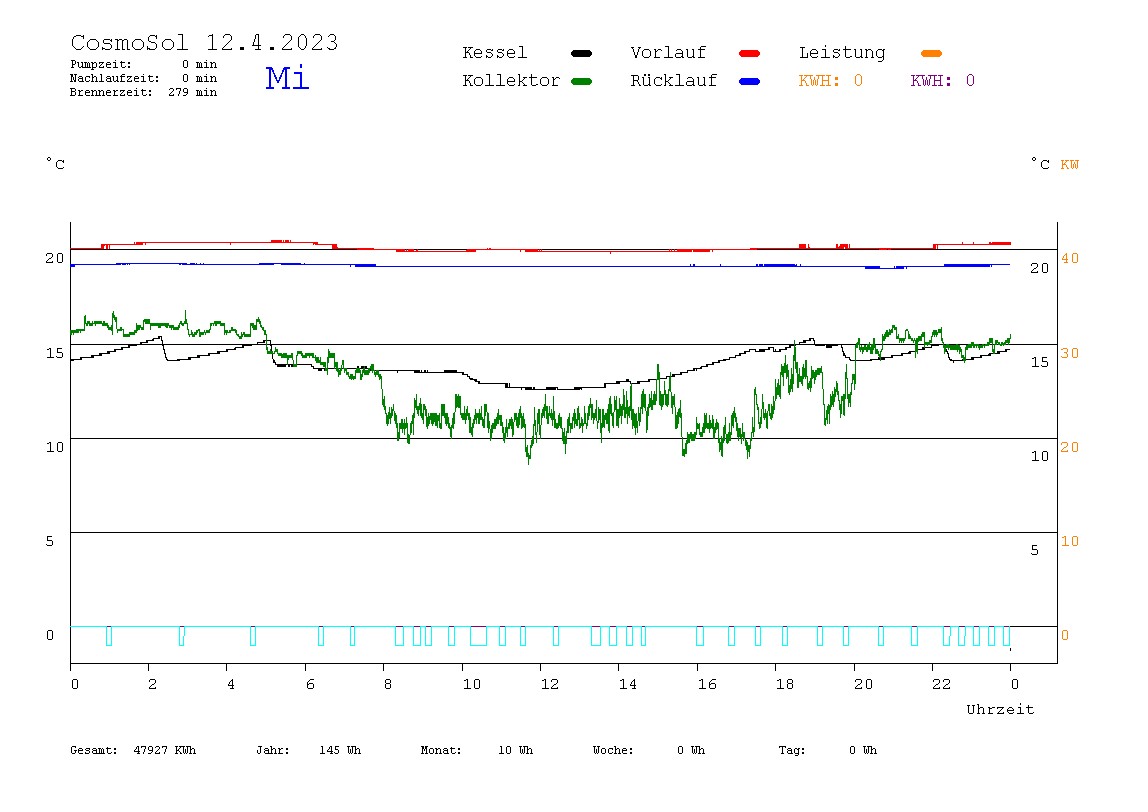Select the purple "KWH: 0" readout
The width and height of the screenshot is (1148, 812).
click(942, 81)
